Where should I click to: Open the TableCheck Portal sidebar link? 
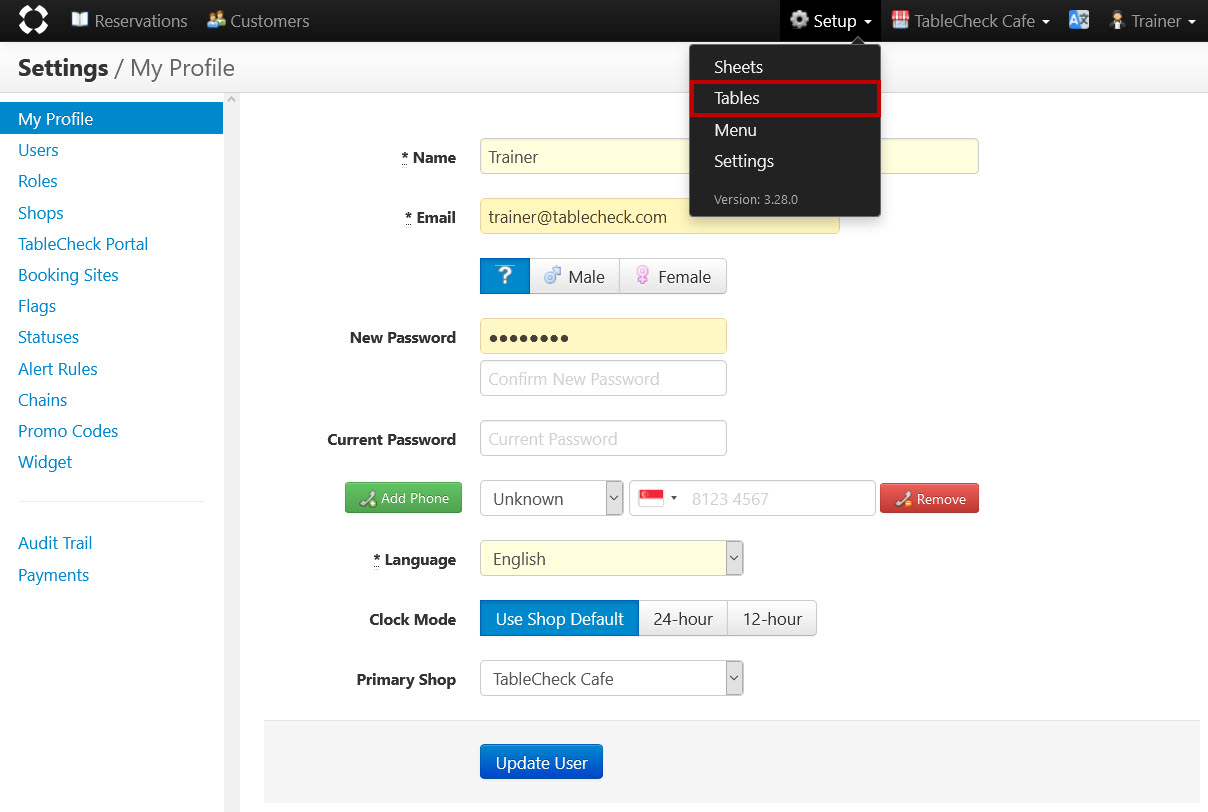pyautogui.click(x=83, y=244)
